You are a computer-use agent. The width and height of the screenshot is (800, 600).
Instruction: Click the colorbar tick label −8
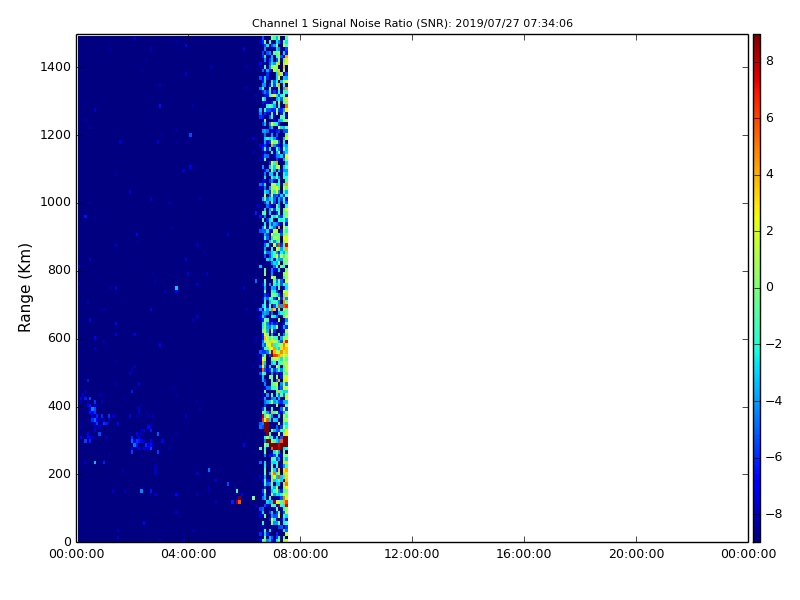tap(774, 514)
